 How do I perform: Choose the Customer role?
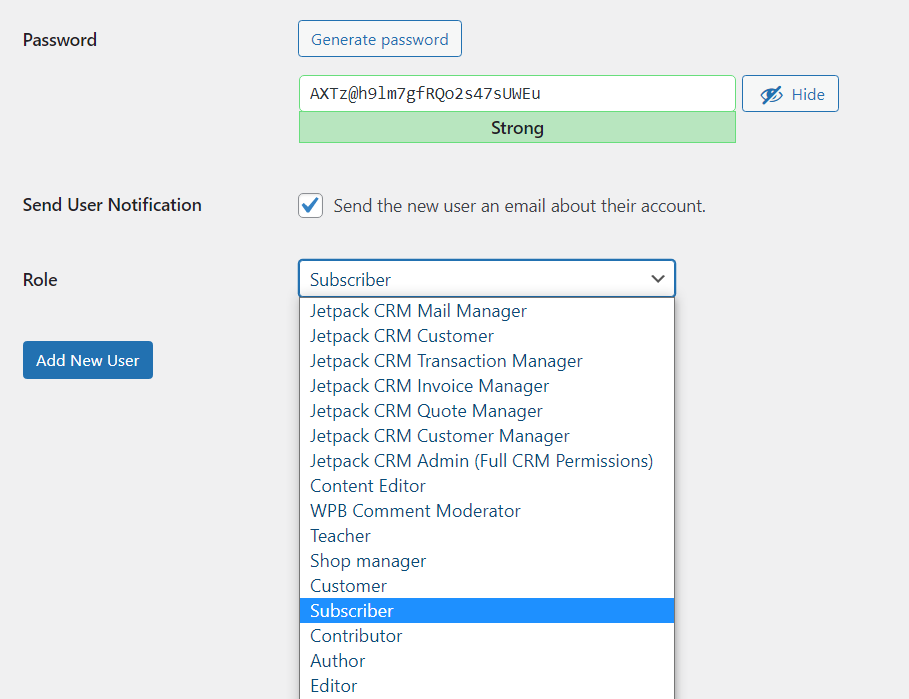tap(348, 585)
